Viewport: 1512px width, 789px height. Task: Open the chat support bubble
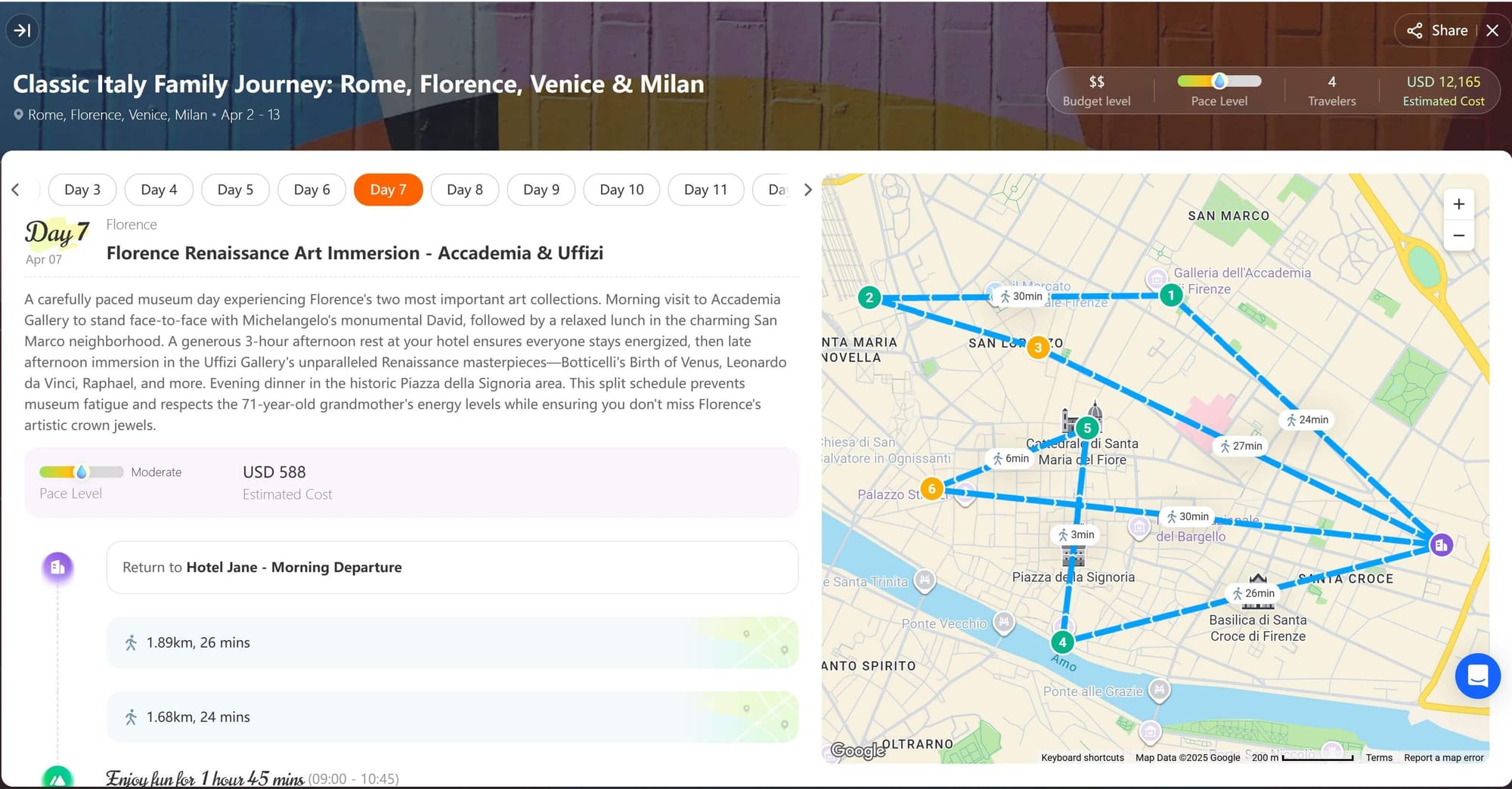(1477, 676)
